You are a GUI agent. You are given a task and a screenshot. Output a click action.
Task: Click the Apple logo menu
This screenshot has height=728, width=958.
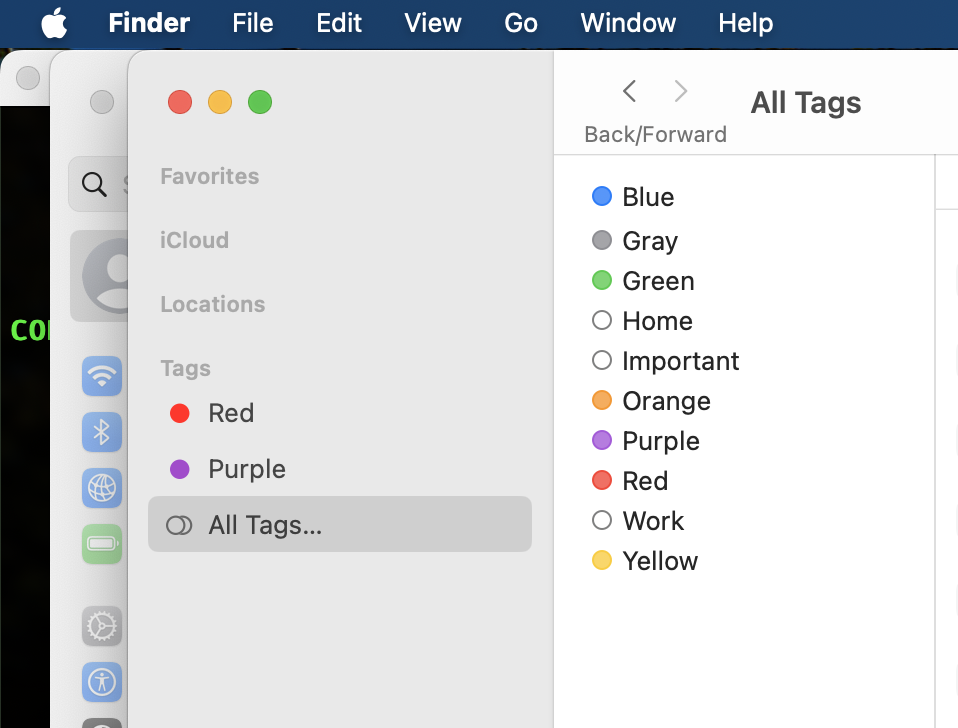point(54,23)
